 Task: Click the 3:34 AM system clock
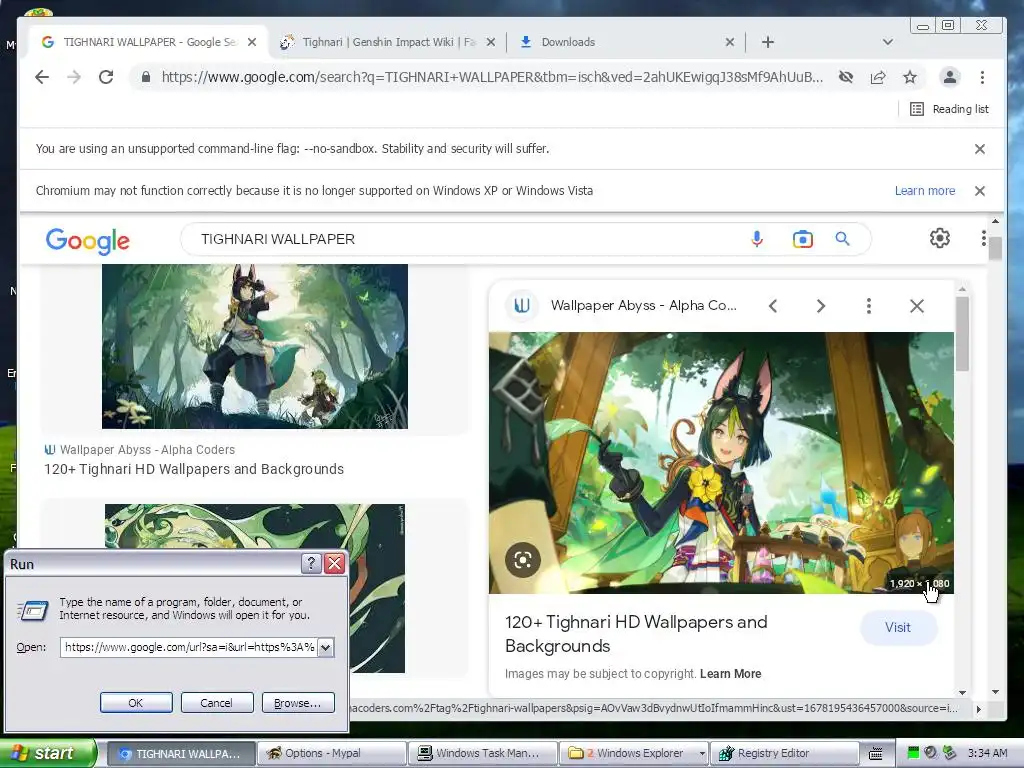(987, 753)
